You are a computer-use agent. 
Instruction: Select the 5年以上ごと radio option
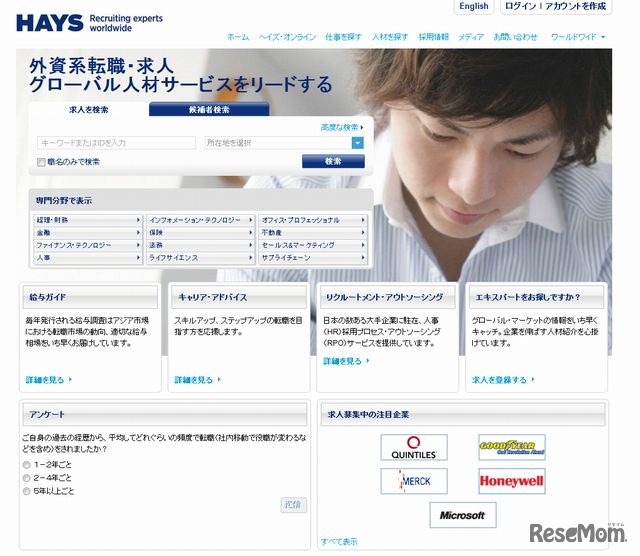27,491
